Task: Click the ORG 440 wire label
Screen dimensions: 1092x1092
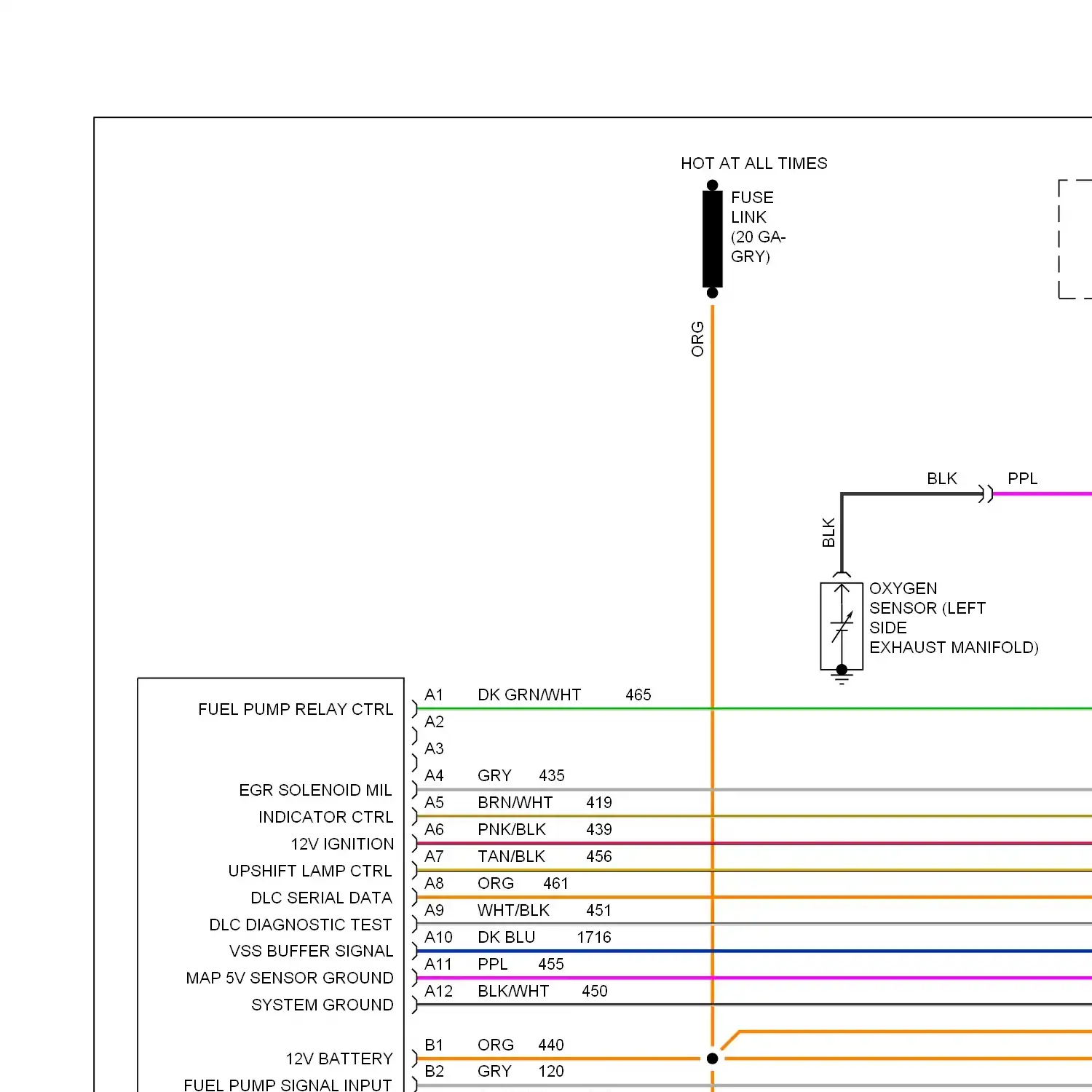Action: [521, 1045]
